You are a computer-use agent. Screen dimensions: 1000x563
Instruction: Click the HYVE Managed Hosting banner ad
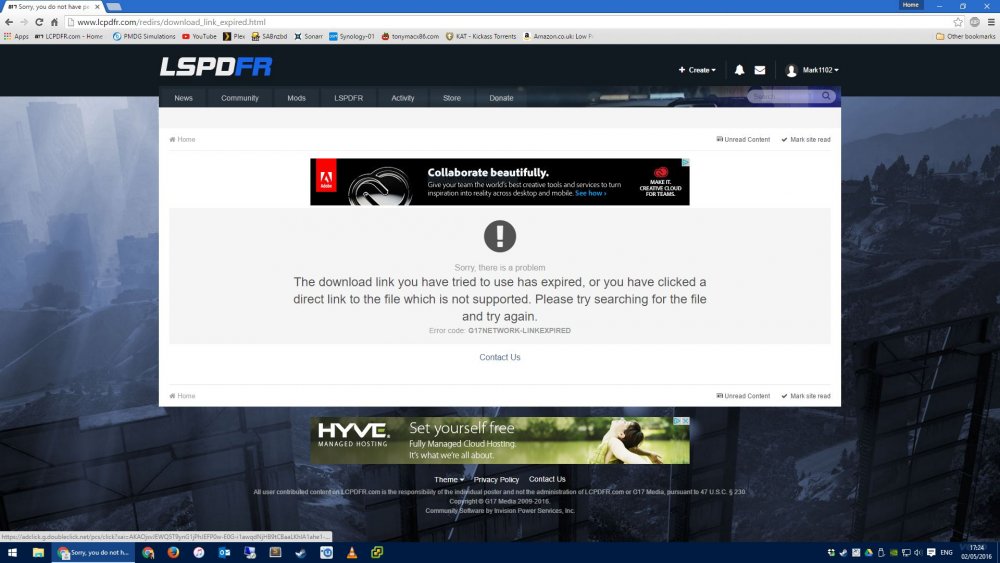pos(500,441)
